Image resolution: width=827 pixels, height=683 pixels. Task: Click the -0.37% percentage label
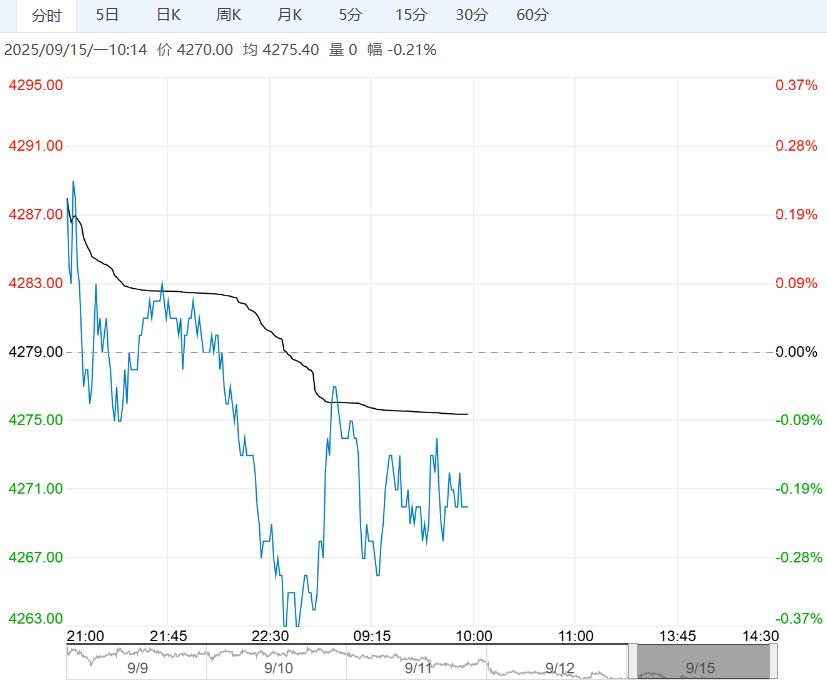[799, 618]
